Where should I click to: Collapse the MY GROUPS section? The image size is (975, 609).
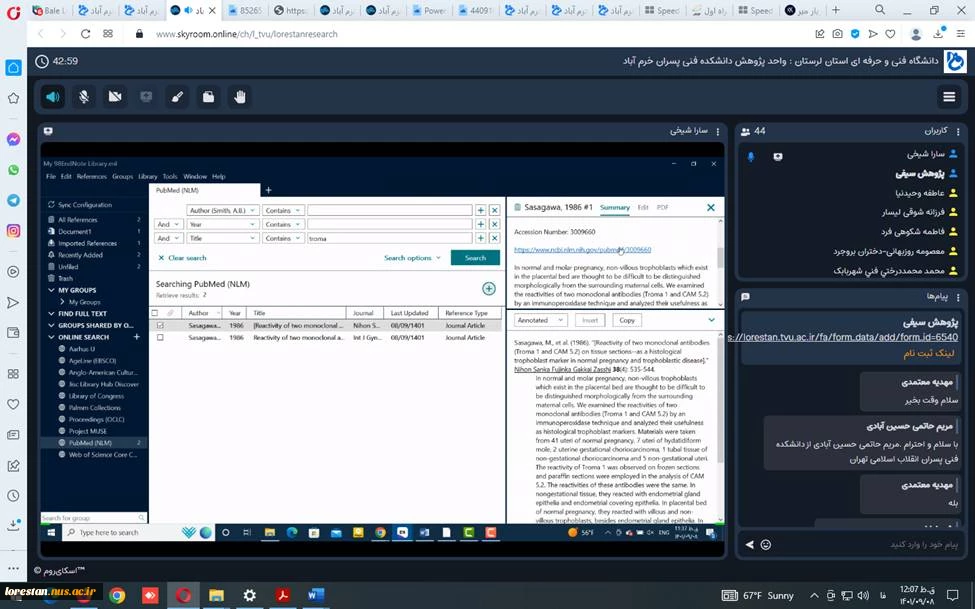click(x=52, y=291)
